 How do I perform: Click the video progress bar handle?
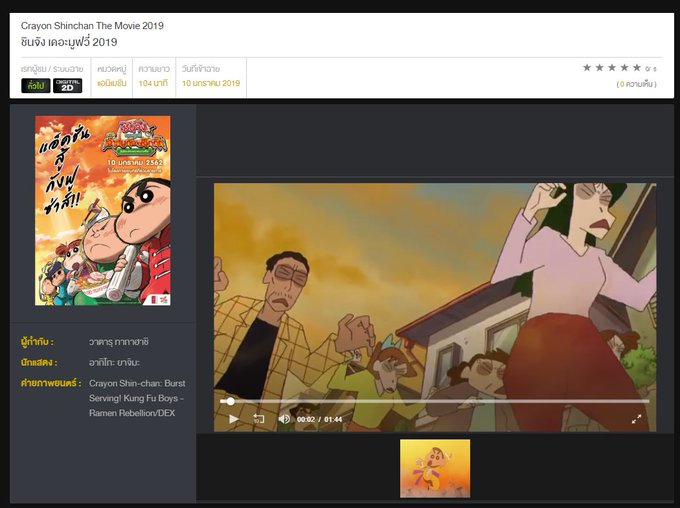(230, 401)
